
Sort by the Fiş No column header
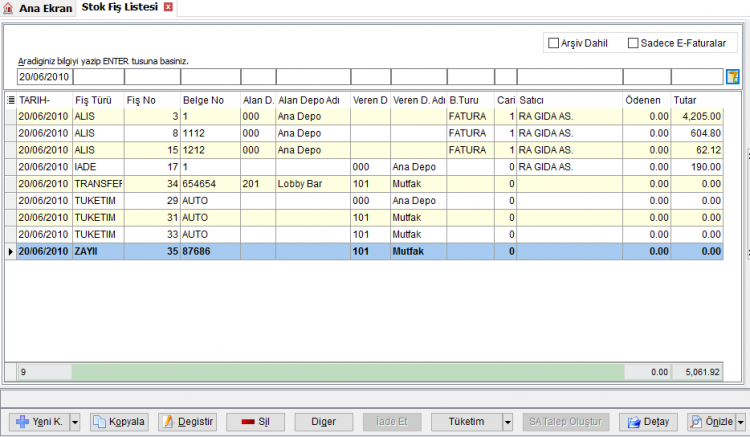click(x=153, y=100)
